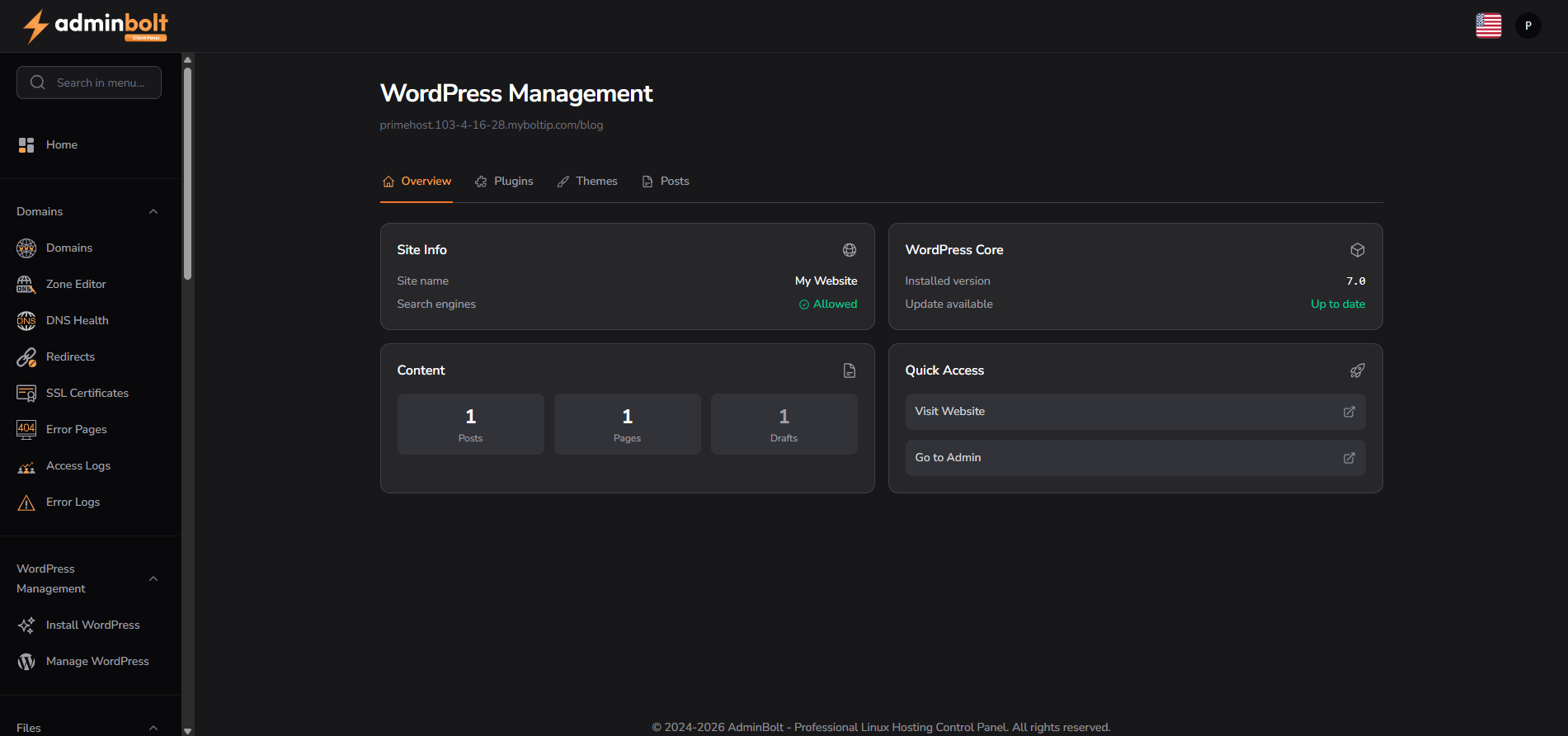1568x736 pixels.
Task: Click the document icon in Content card
Action: coord(850,370)
